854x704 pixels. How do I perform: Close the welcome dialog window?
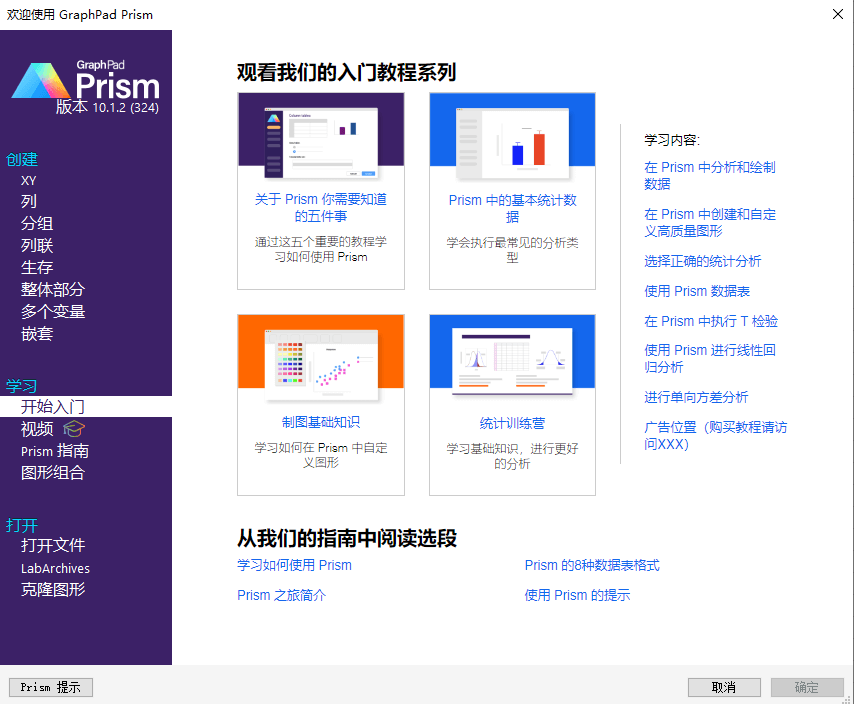click(838, 14)
